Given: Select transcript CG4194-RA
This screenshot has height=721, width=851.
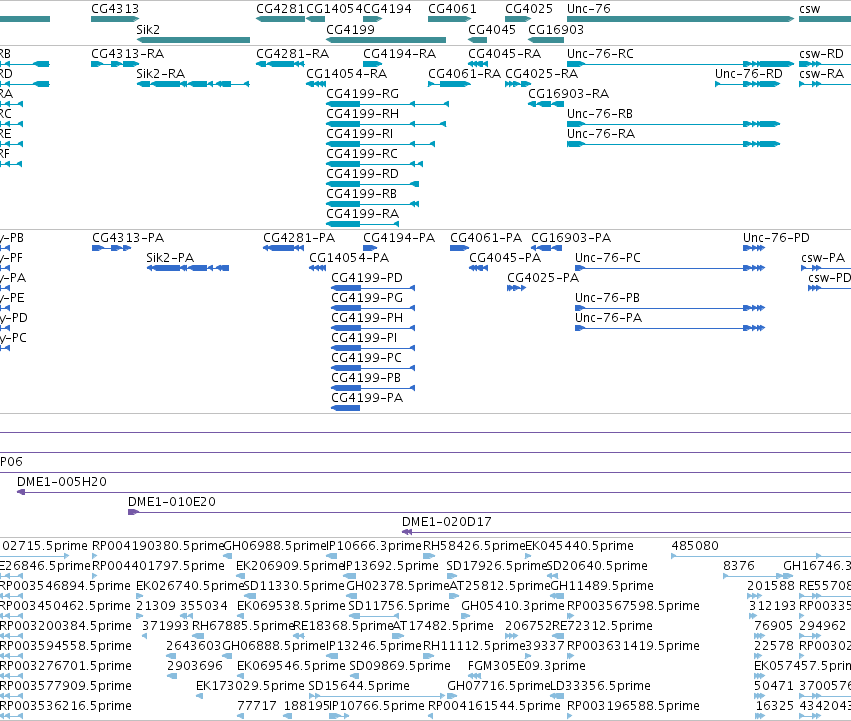Looking at the screenshot, I should click(399, 54).
